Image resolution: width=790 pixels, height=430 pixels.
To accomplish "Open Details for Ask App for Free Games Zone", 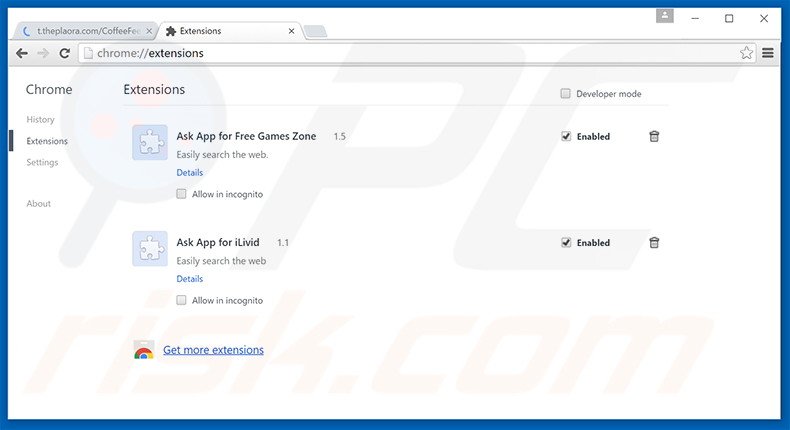I will pyautogui.click(x=189, y=173).
